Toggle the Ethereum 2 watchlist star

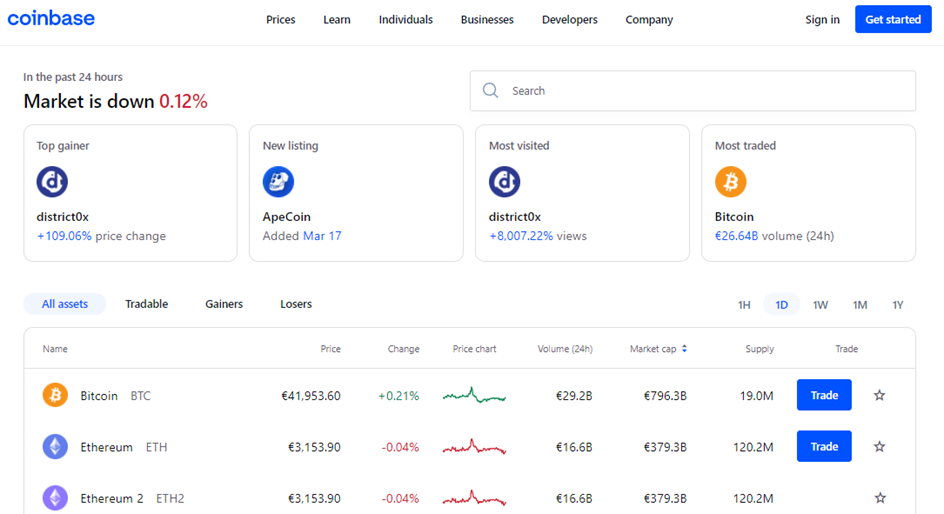[x=879, y=498]
